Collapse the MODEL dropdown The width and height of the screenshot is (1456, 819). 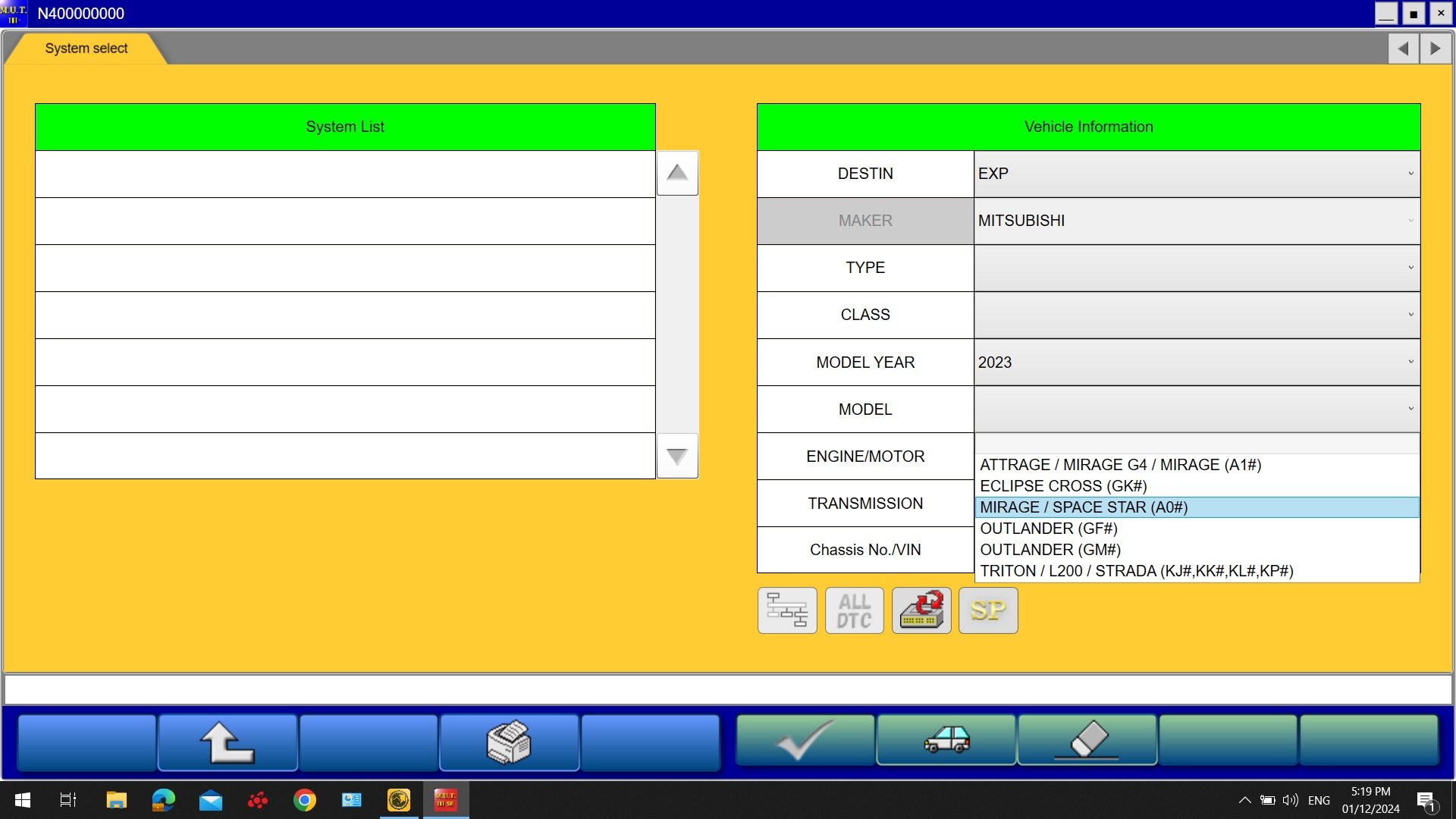click(1197, 409)
